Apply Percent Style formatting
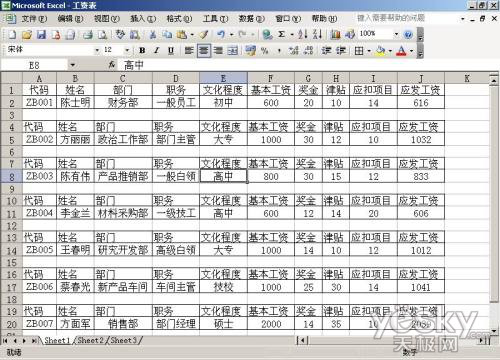500x360 pixels. [265, 51]
